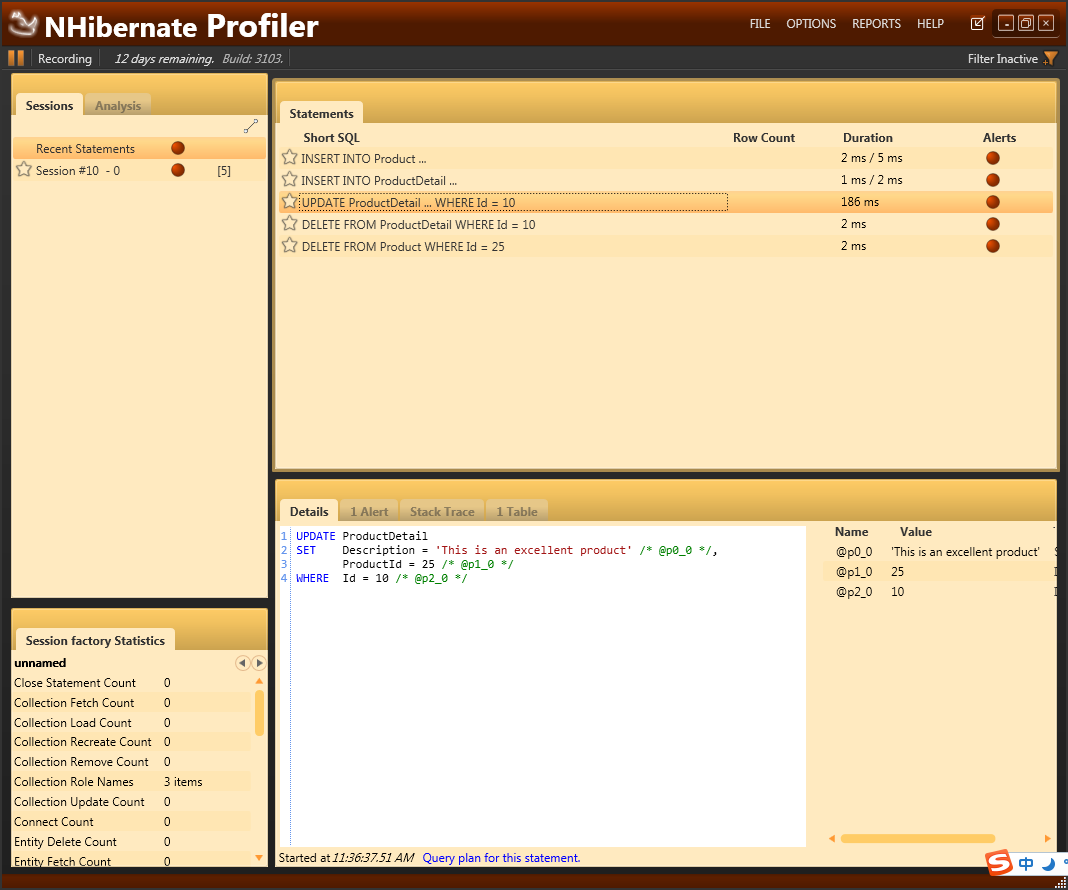This screenshot has width=1068, height=890.
Task: Click the moon icon in IME bar
Action: tap(1048, 864)
